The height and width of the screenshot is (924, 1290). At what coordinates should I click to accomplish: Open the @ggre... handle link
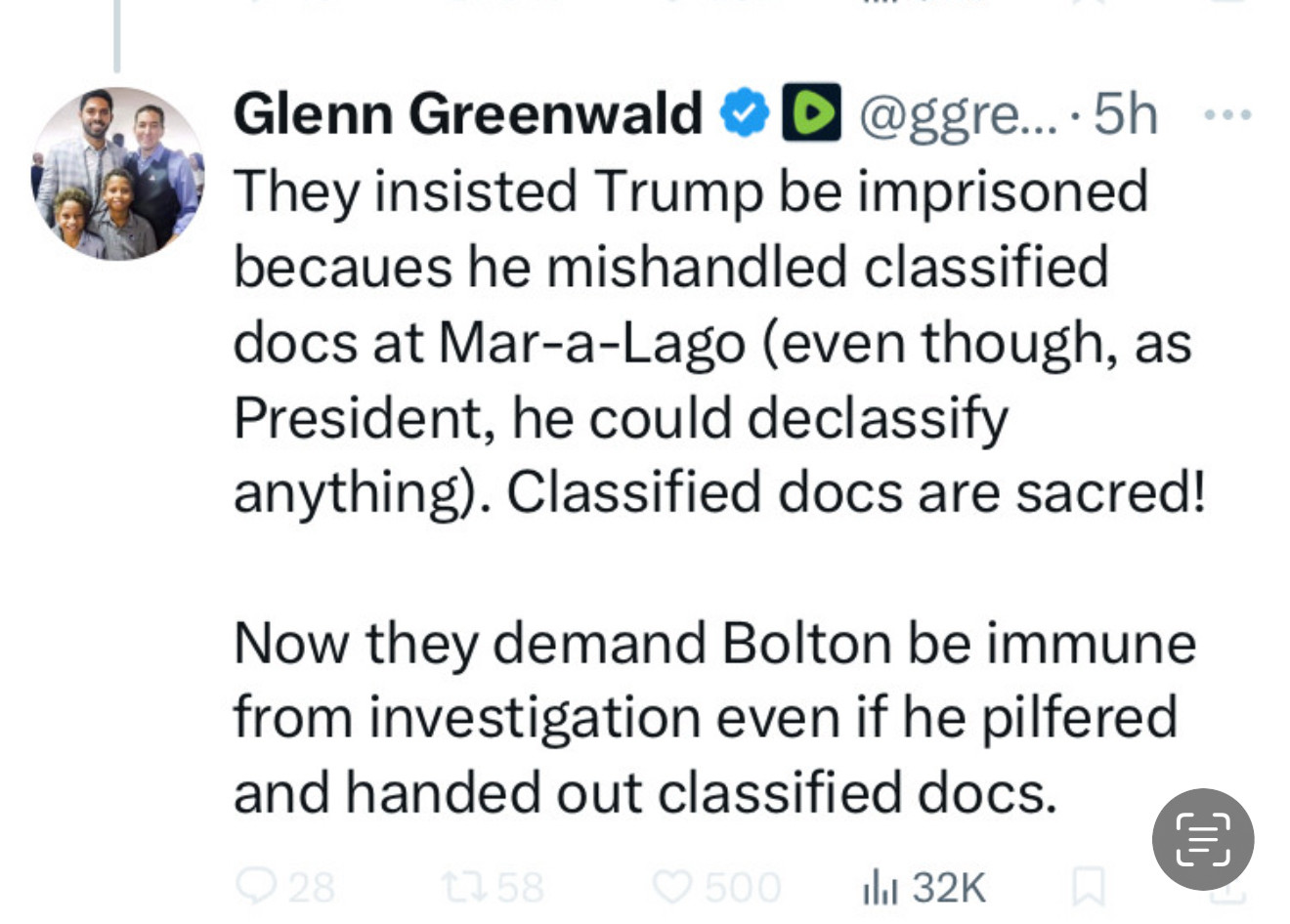[x=958, y=115]
